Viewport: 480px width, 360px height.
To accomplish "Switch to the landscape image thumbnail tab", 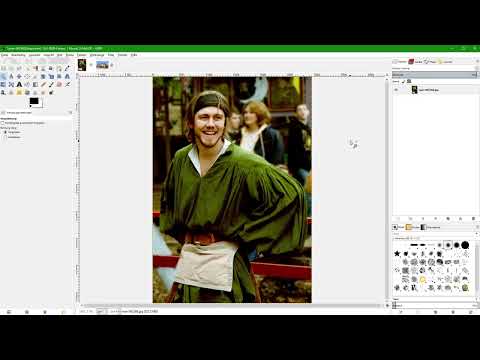I will click(102, 65).
